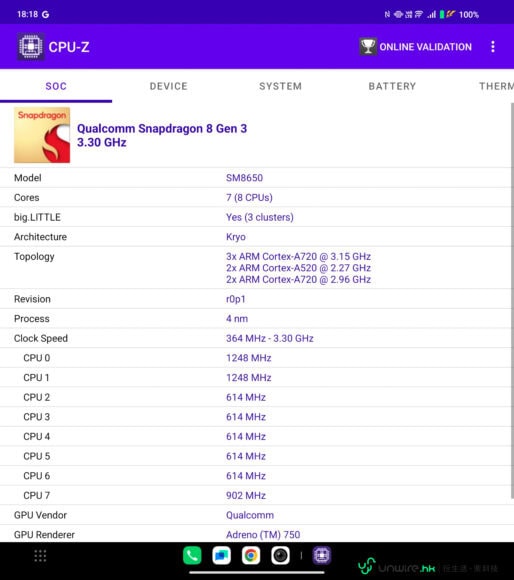Click the Snapdragon chip logo image

point(42,135)
